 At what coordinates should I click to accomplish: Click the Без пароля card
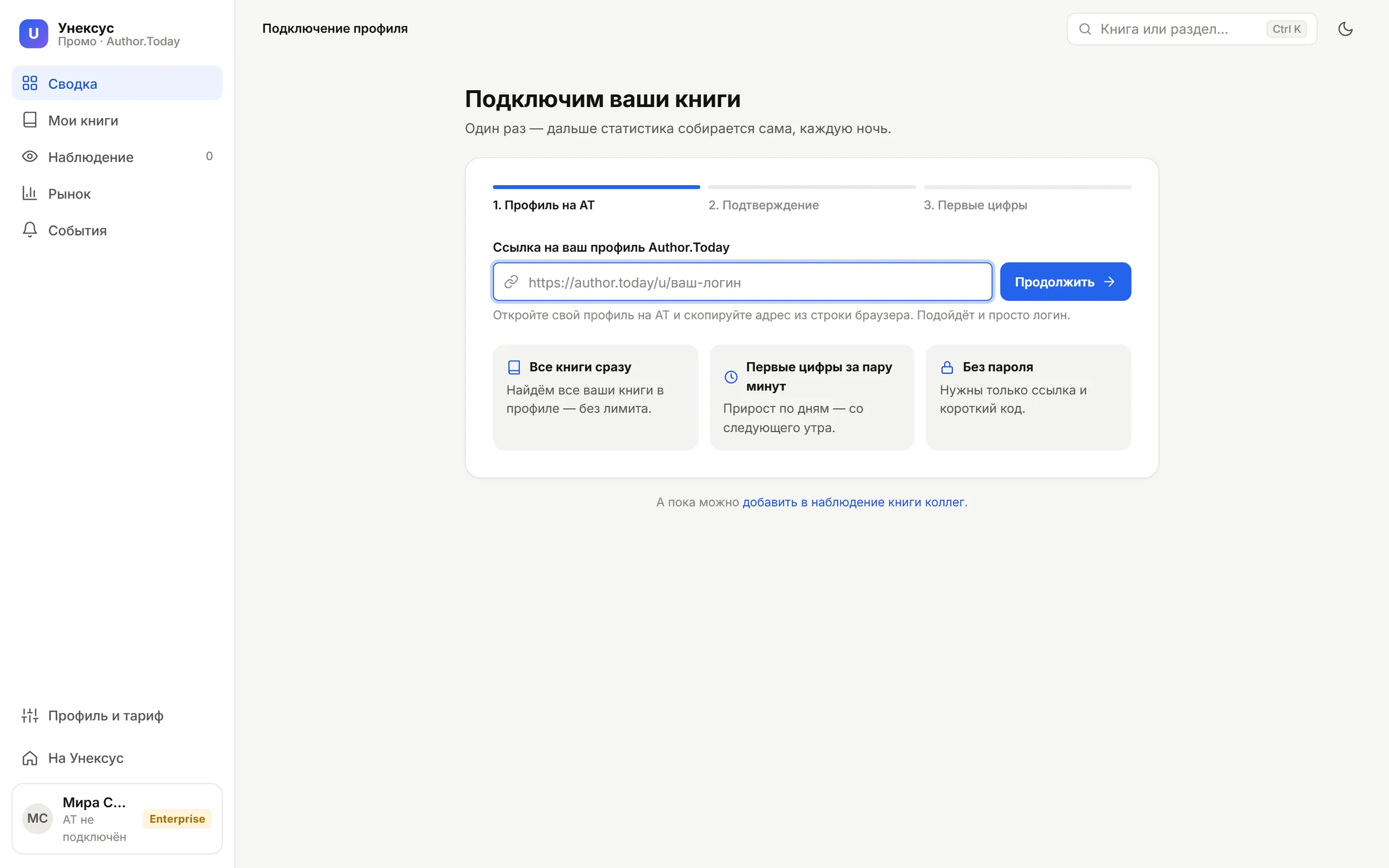pos(1028,397)
